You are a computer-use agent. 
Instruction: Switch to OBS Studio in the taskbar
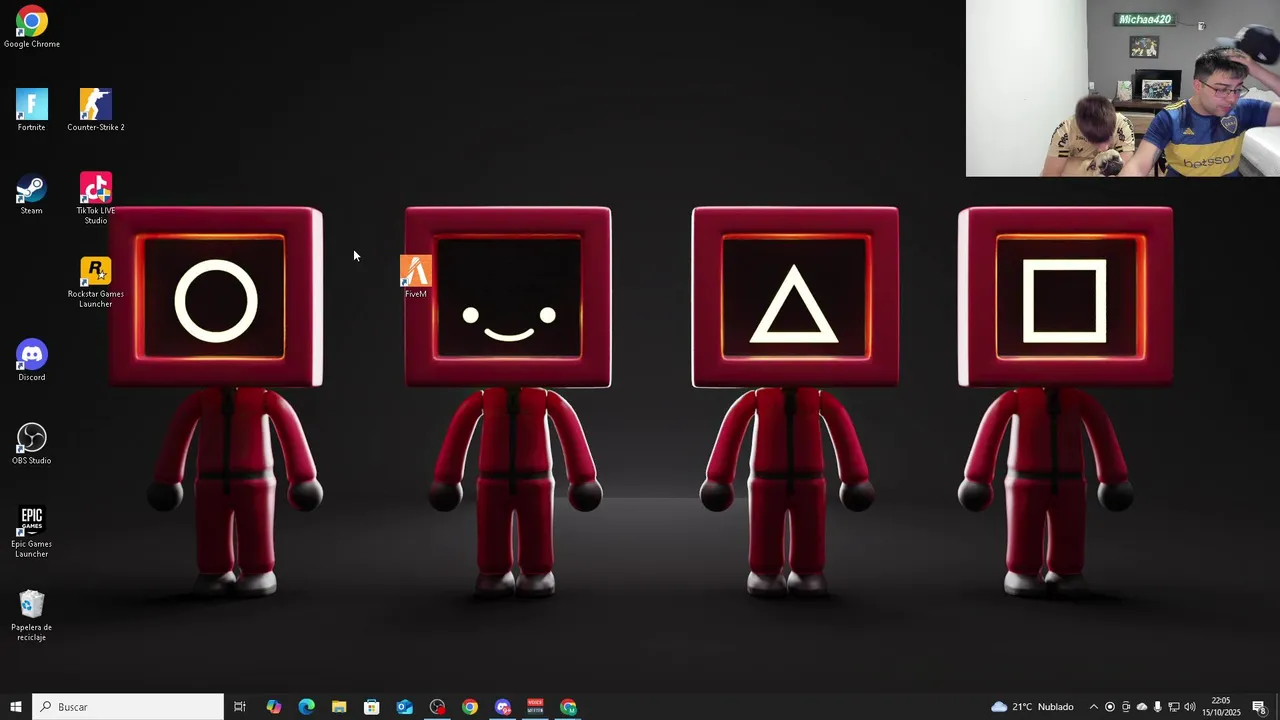click(x=437, y=707)
